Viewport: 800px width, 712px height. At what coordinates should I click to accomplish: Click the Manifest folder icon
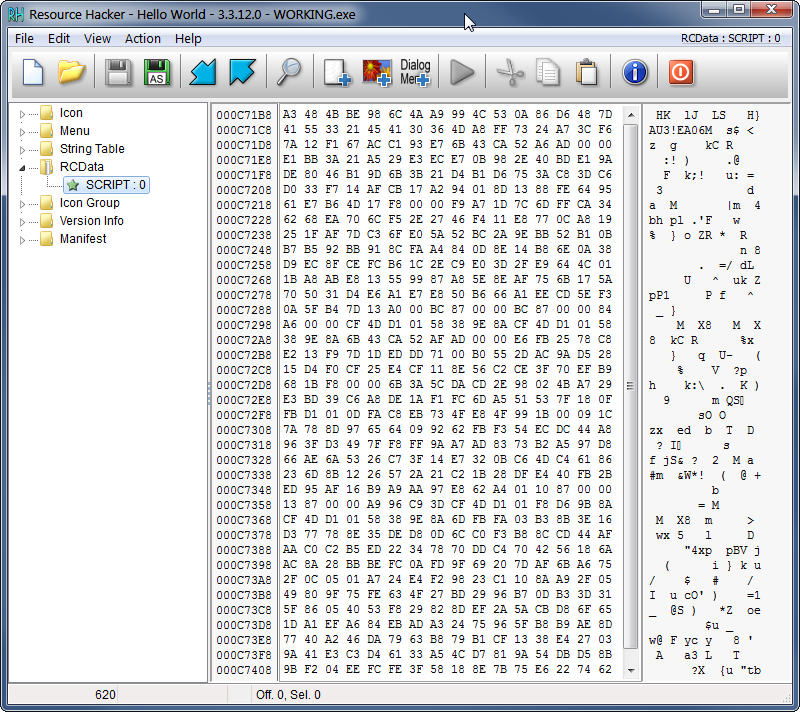point(47,239)
